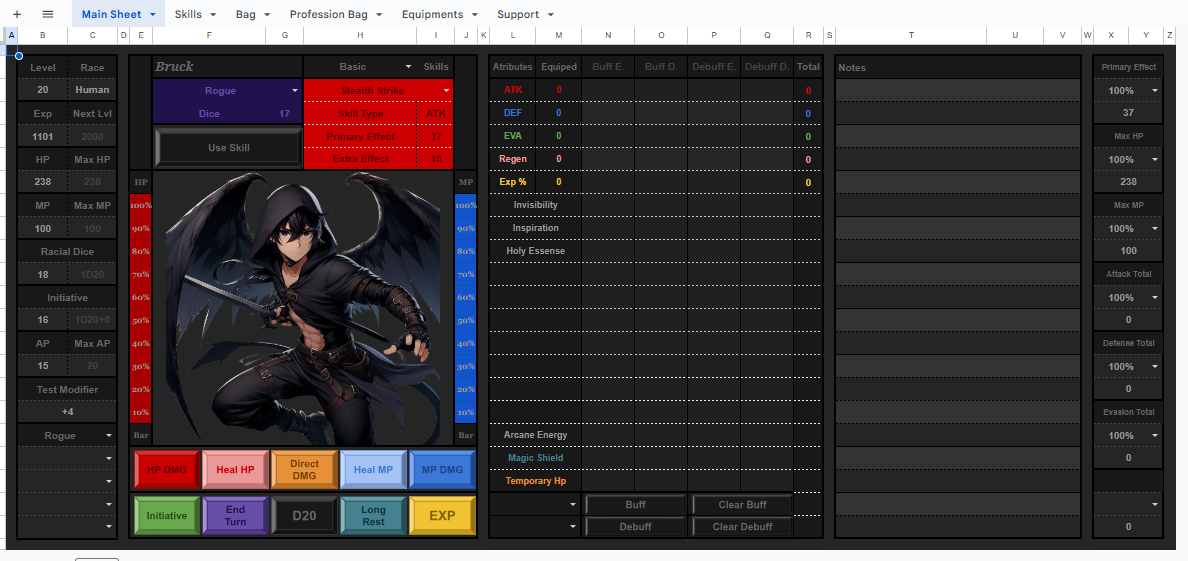Viewport: 1188px width, 561px height.
Task: Open the Support sheet tab
Action: click(x=525, y=14)
